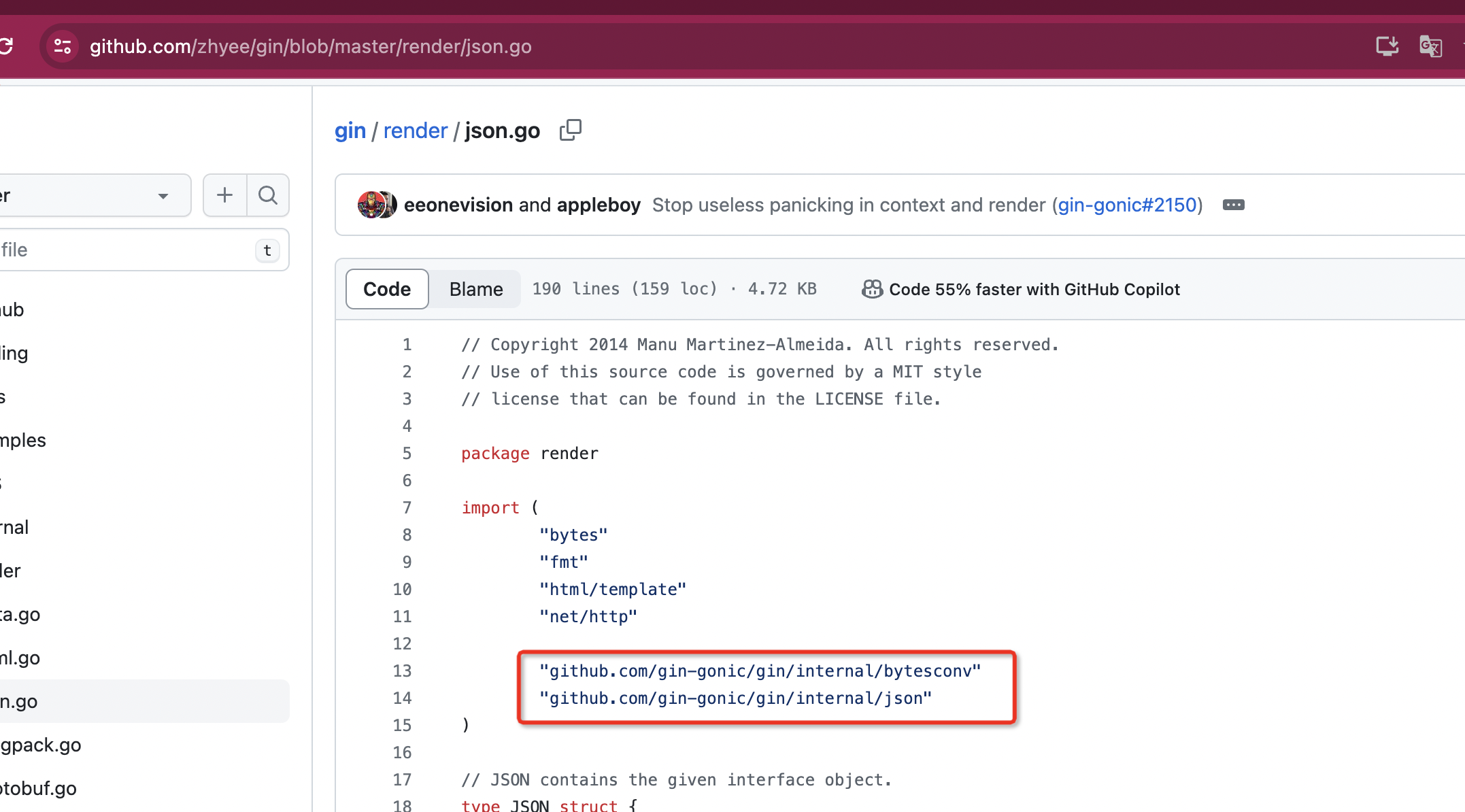Click the "bytes" import string
The image size is (1465, 812).
(573, 535)
